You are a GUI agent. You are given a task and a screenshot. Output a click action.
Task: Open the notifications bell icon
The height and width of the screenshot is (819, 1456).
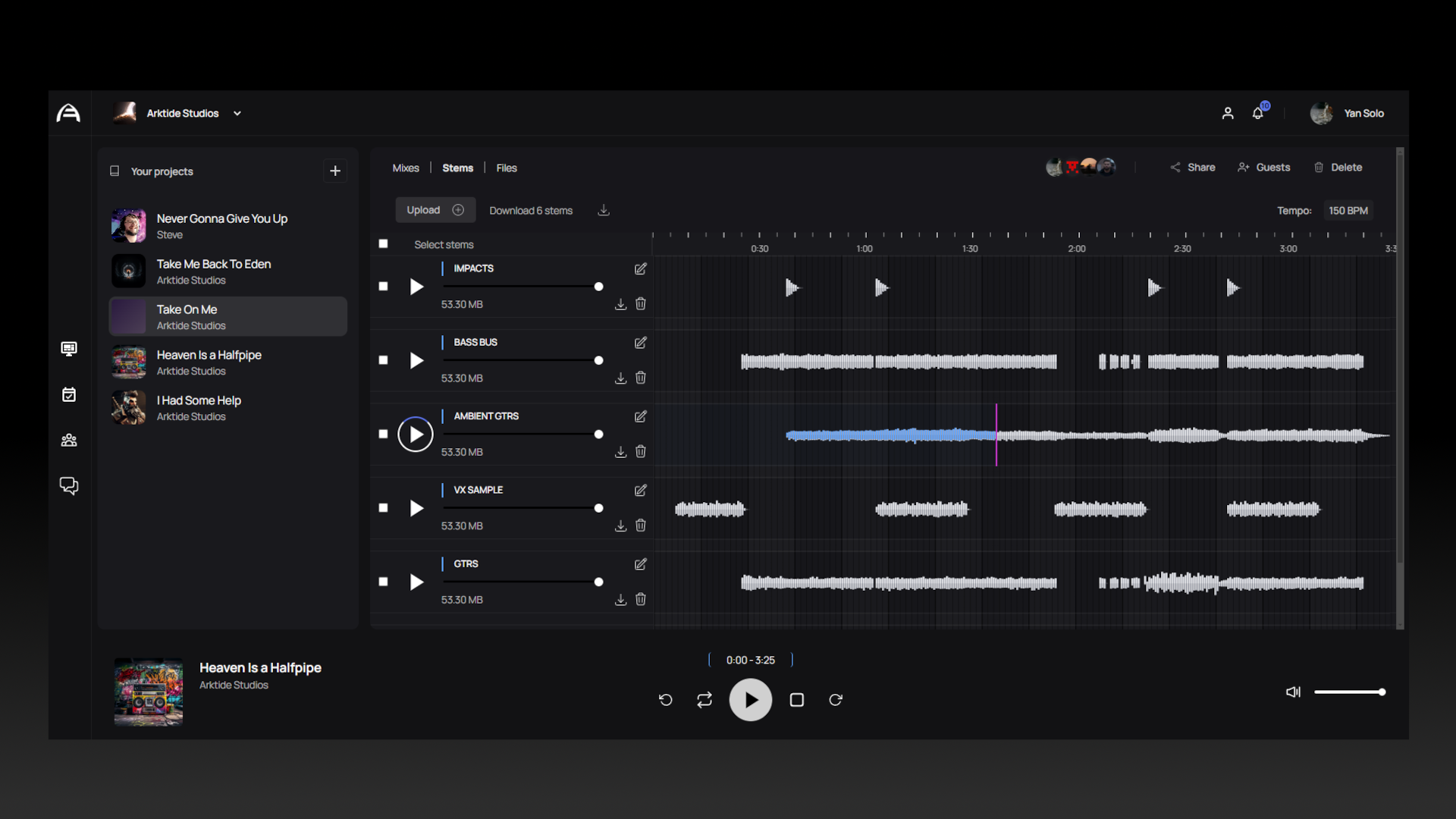(1258, 113)
